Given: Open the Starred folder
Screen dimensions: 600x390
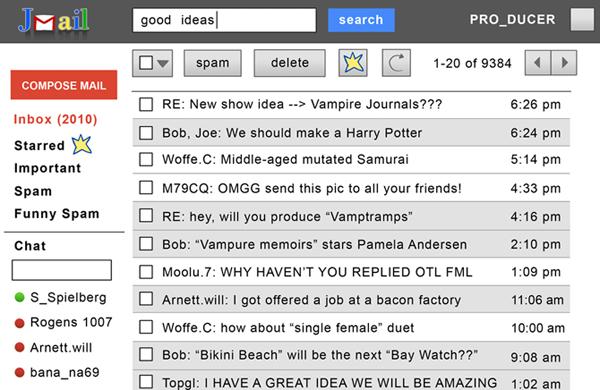Looking at the screenshot, I should click(x=39, y=145).
